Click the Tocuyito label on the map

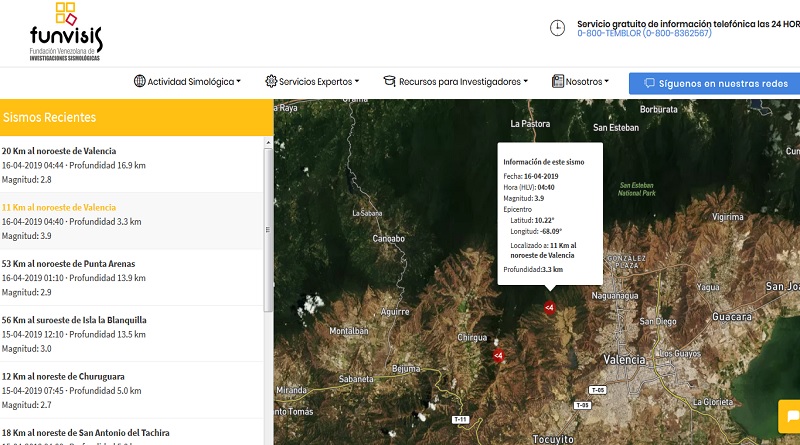pyautogui.click(x=553, y=439)
